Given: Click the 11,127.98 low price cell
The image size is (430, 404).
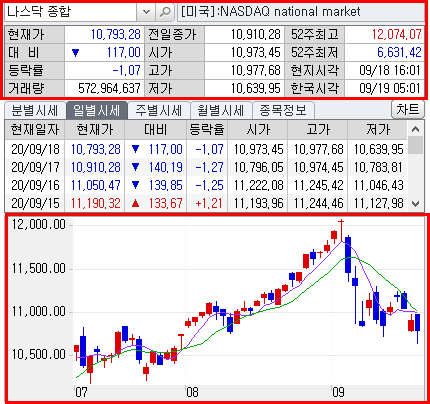Looking at the screenshot, I should [x=378, y=203].
